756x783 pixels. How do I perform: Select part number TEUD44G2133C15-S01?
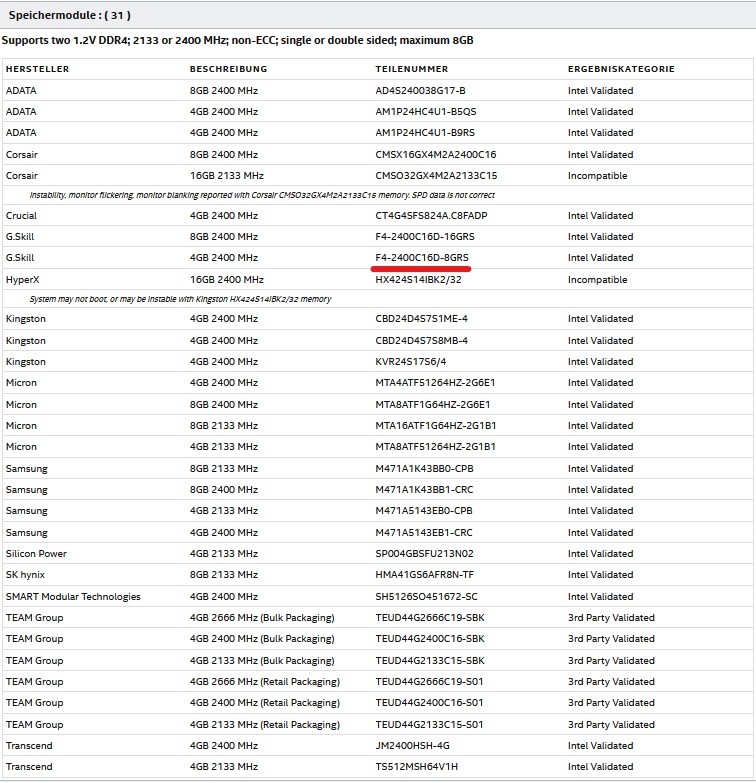coord(429,724)
